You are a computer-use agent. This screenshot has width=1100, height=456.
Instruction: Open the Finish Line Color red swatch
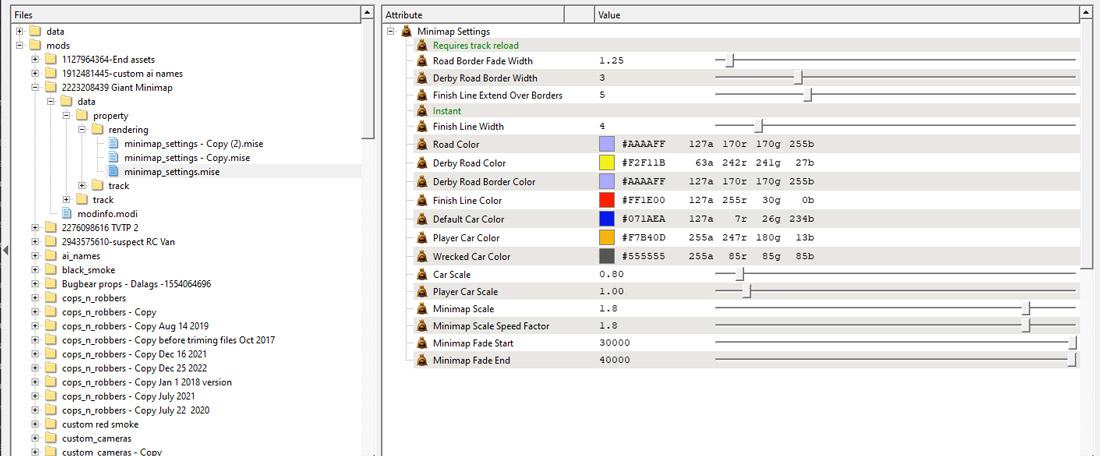[x=606, y=200]
